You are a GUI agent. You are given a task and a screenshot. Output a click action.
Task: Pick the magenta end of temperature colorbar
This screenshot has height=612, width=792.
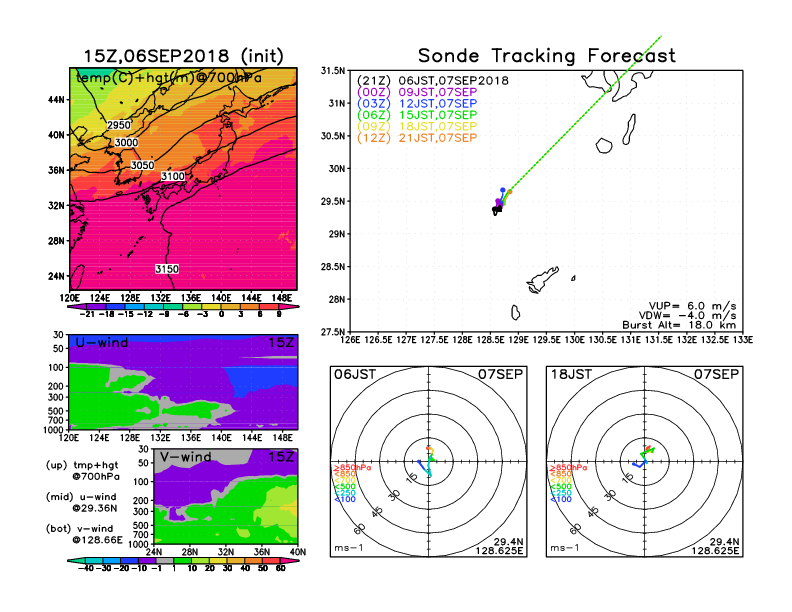pos(290,307)
